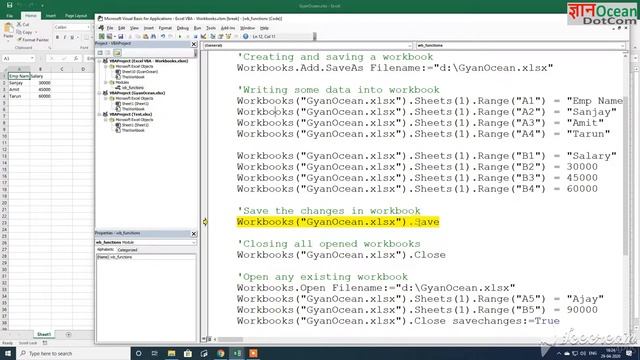Viewport: 640px width, 360px height.
Task: Click the Save icon in the VBA toolbar
Action: click(121, 36)
